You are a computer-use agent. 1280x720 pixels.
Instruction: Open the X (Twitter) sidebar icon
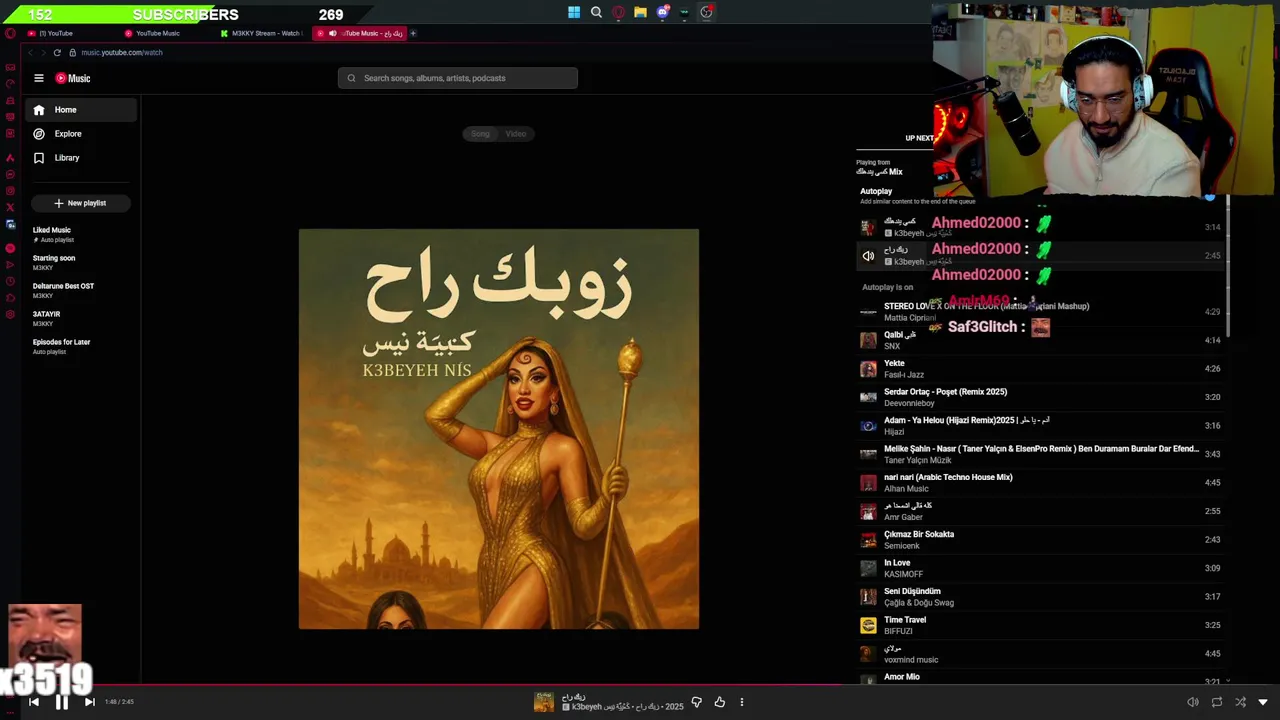tap(10, 208)
